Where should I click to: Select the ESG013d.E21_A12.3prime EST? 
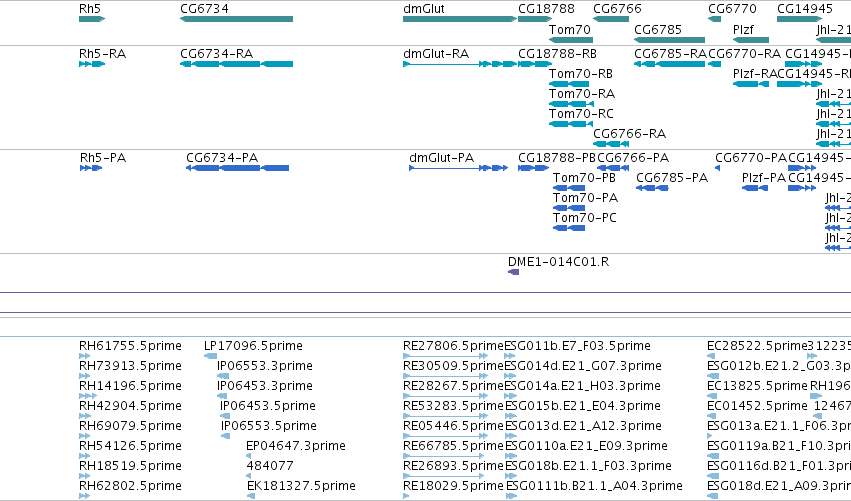(x=583, y=426)
